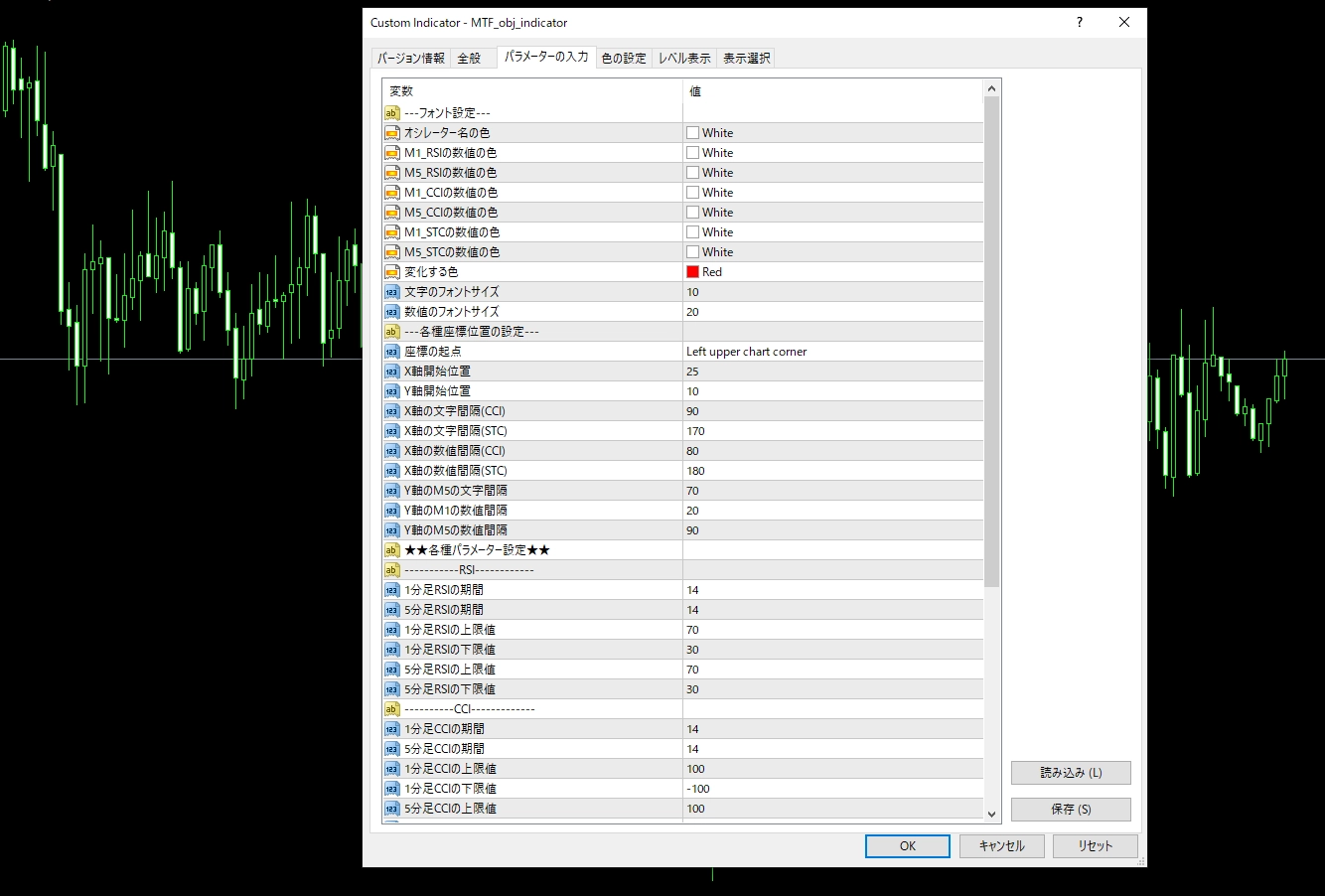Select value 30 of 5分足RSIの下限値
The width and height of the screenshot is (1325, 896).
692,689
